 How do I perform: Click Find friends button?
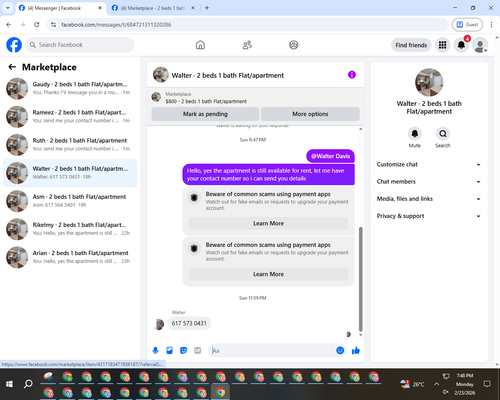click(411, 45)
